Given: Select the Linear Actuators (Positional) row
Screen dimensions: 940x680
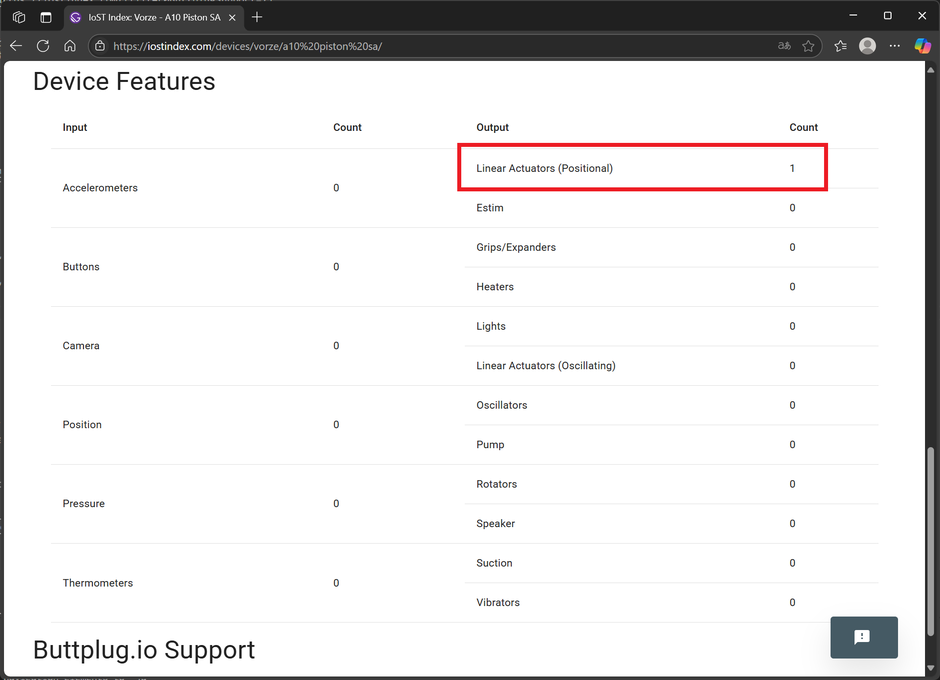Looking at the screenshot, I should click(x=642, y=168).
